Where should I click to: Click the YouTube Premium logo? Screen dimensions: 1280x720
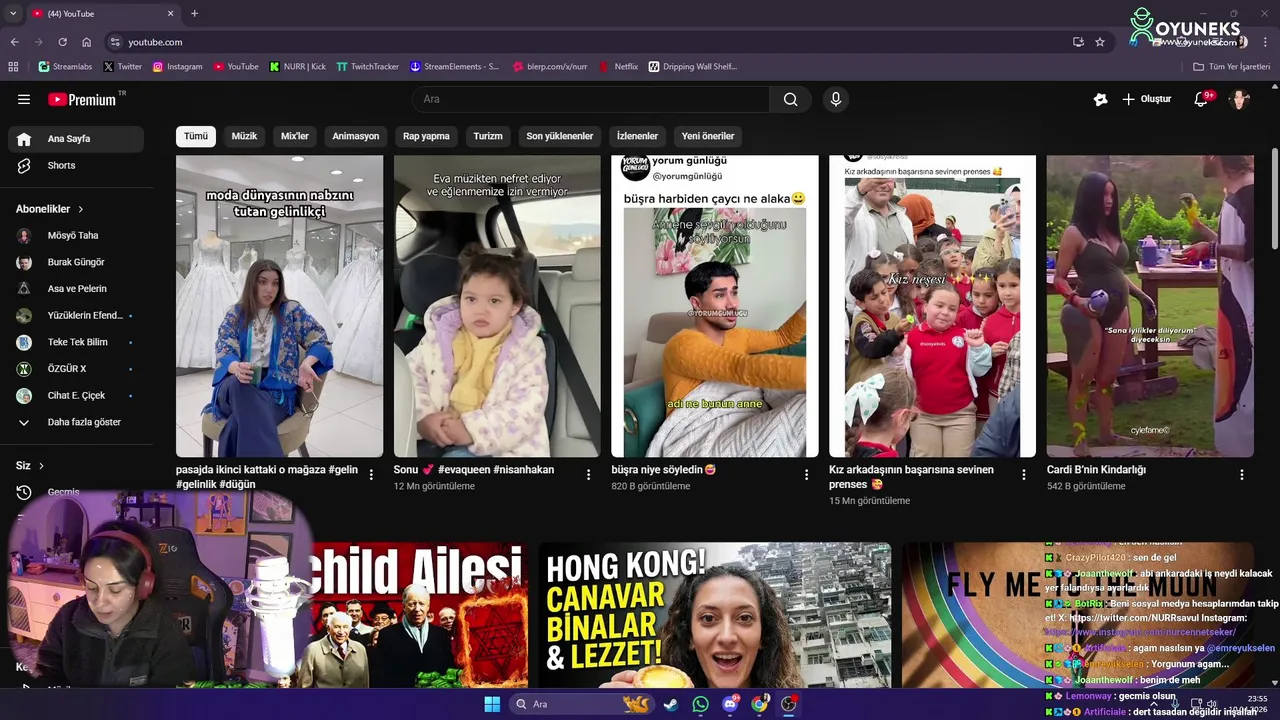(x=82, y=99)
